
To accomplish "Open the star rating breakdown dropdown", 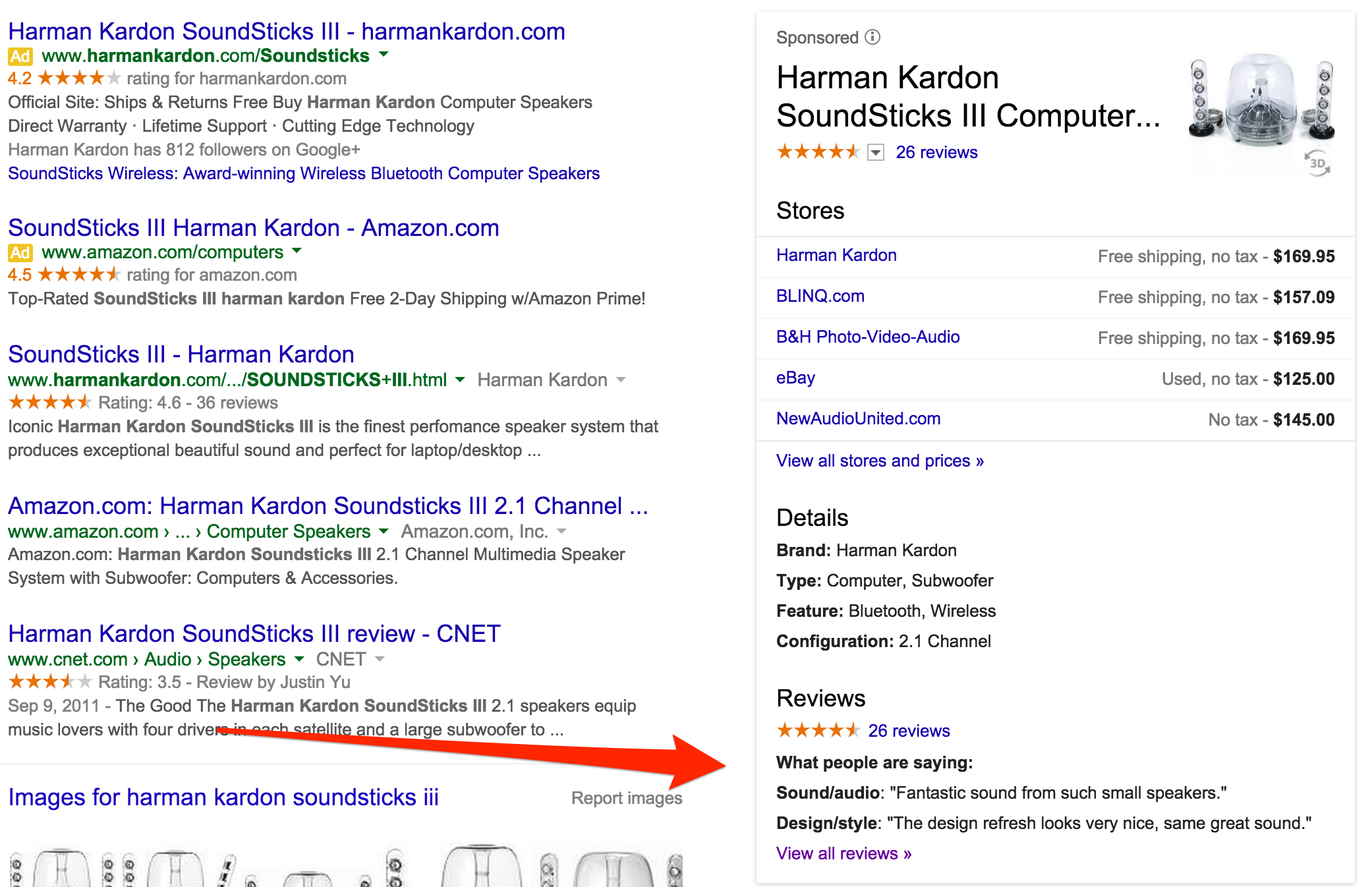I will pos(875,153).
